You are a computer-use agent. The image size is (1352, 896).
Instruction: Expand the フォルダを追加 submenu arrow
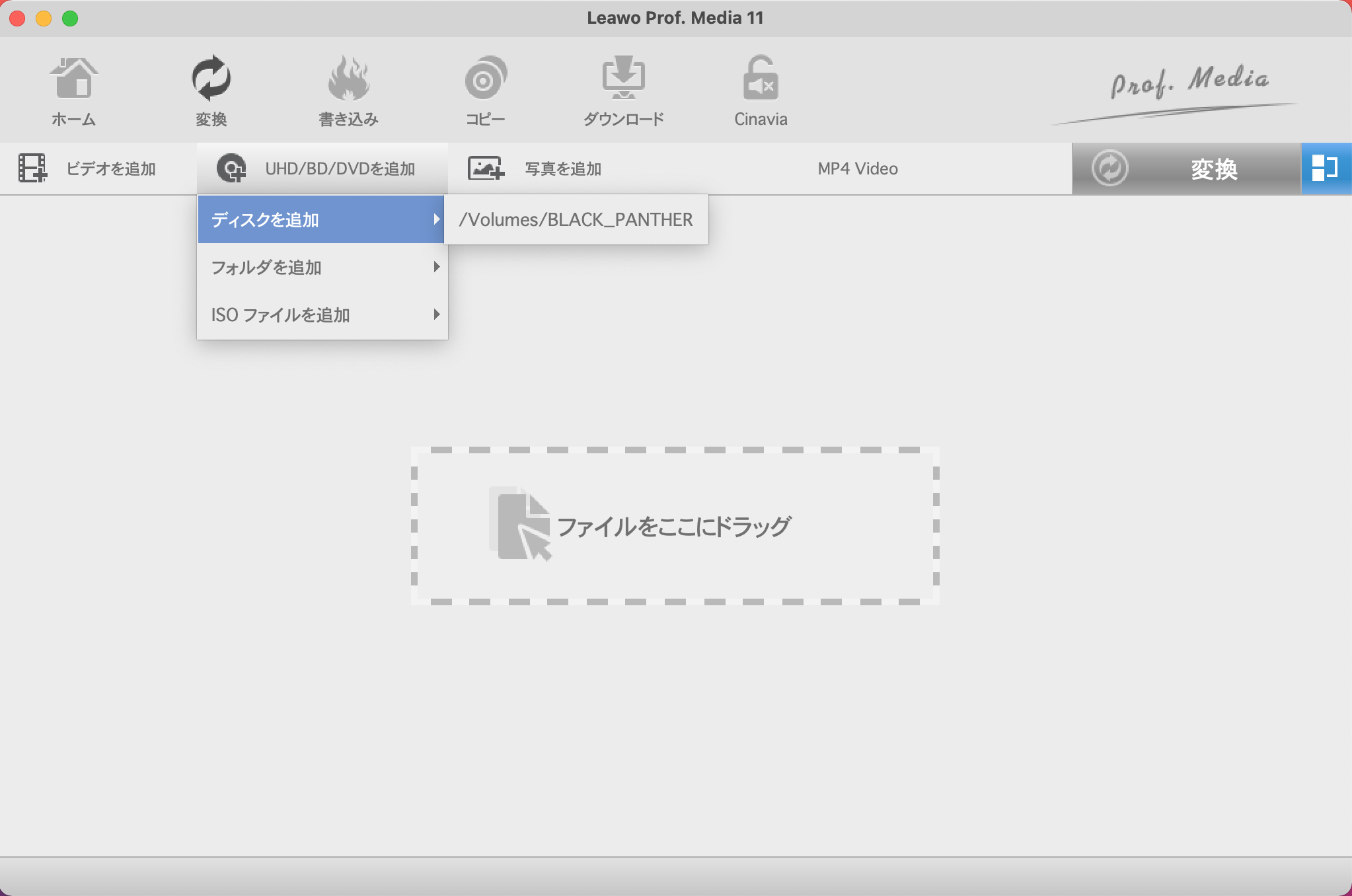click(436, 267)
